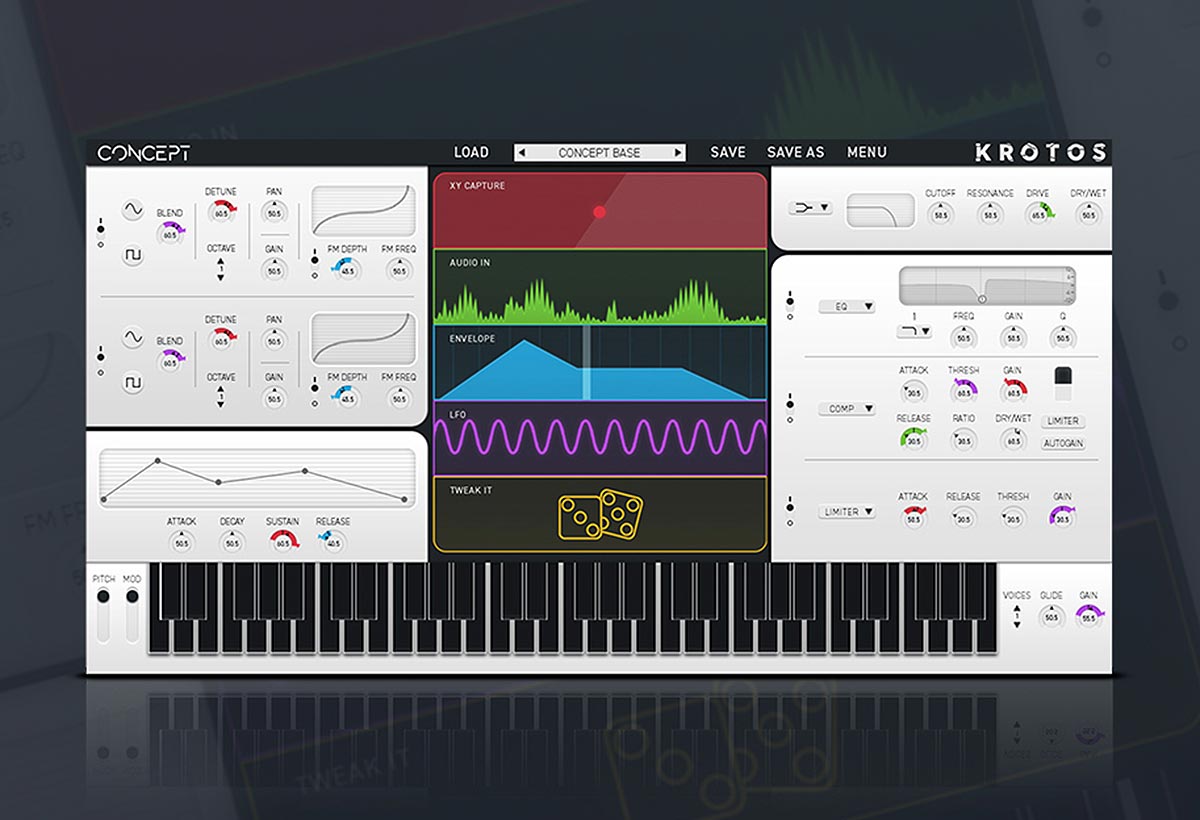Viewport: 1200px width, 820px height.
Task: Click the compressor RATIO knob
Action: [963, 439]
